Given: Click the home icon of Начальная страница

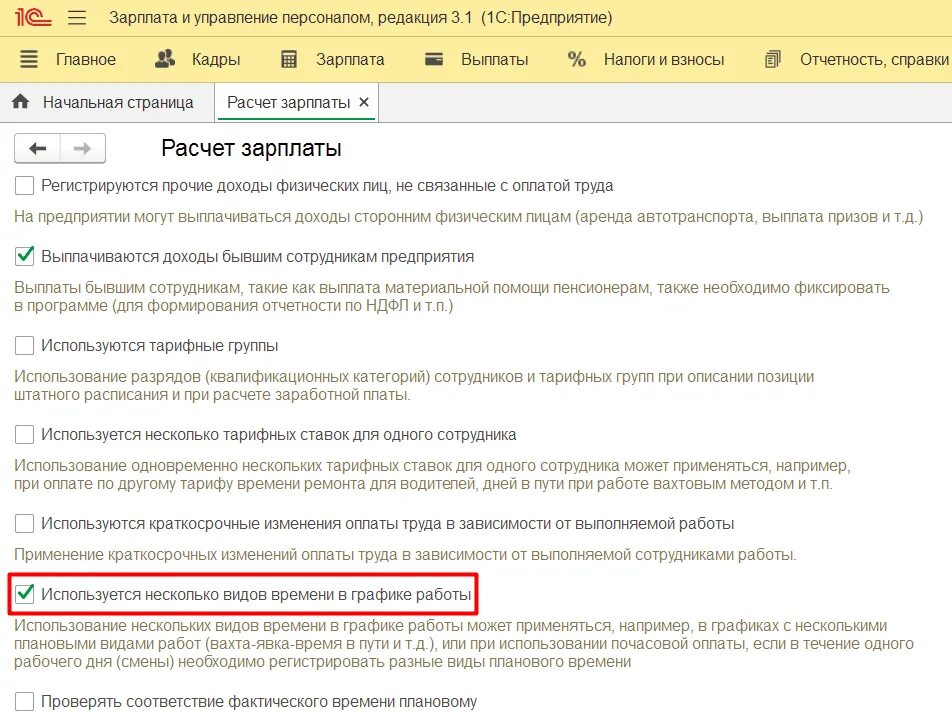Looking at the screenshot, I should click(x=21, y=101).
